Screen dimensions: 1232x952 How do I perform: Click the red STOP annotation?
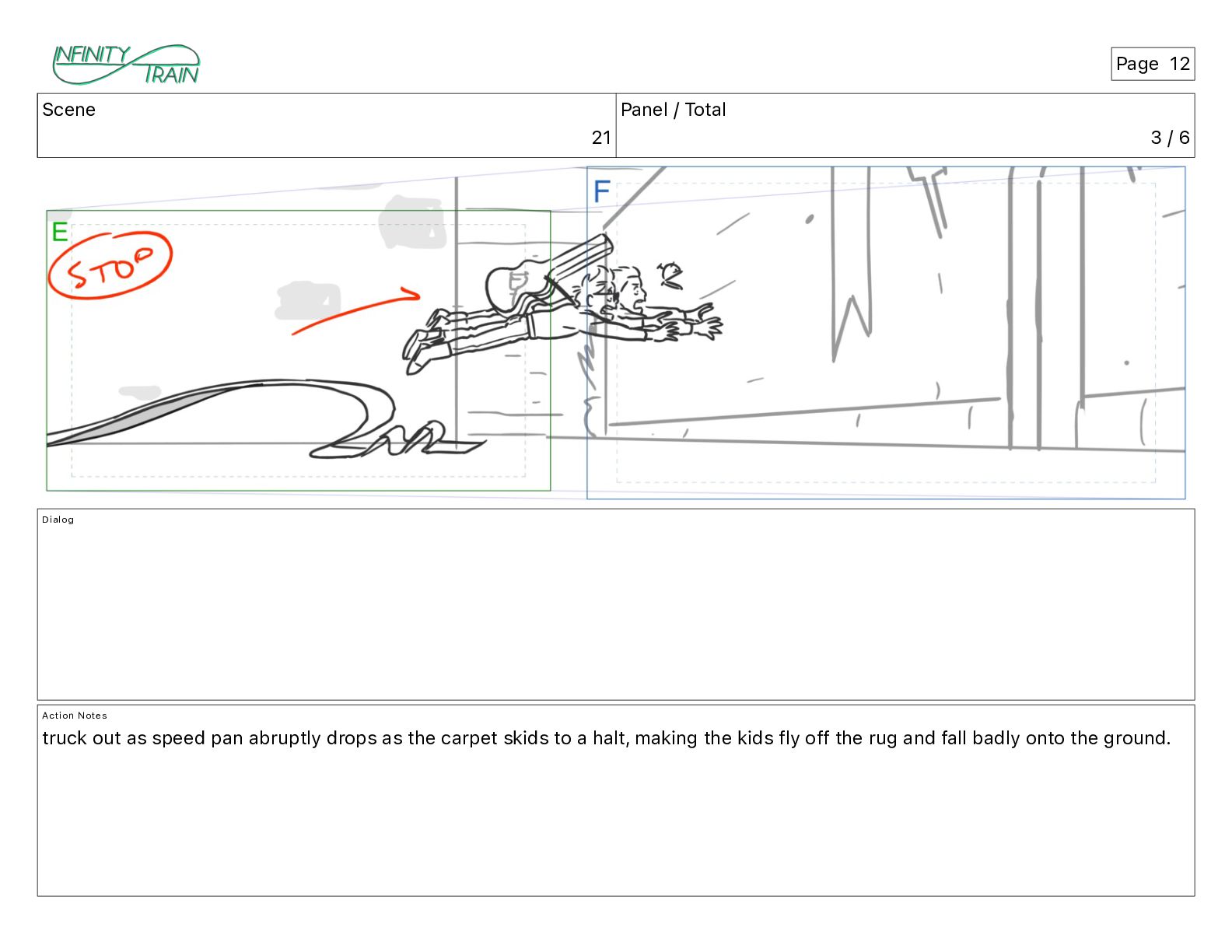[110, 265]
